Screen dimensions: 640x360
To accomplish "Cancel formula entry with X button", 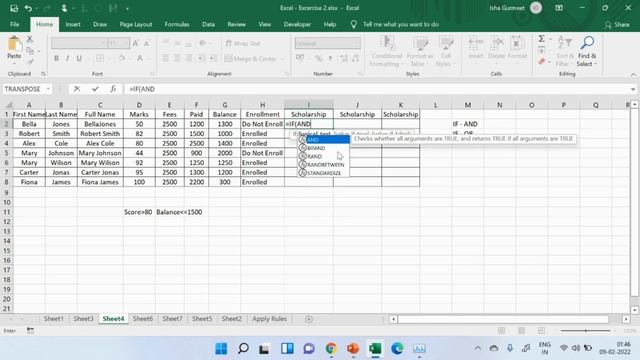I will (77, 89).
